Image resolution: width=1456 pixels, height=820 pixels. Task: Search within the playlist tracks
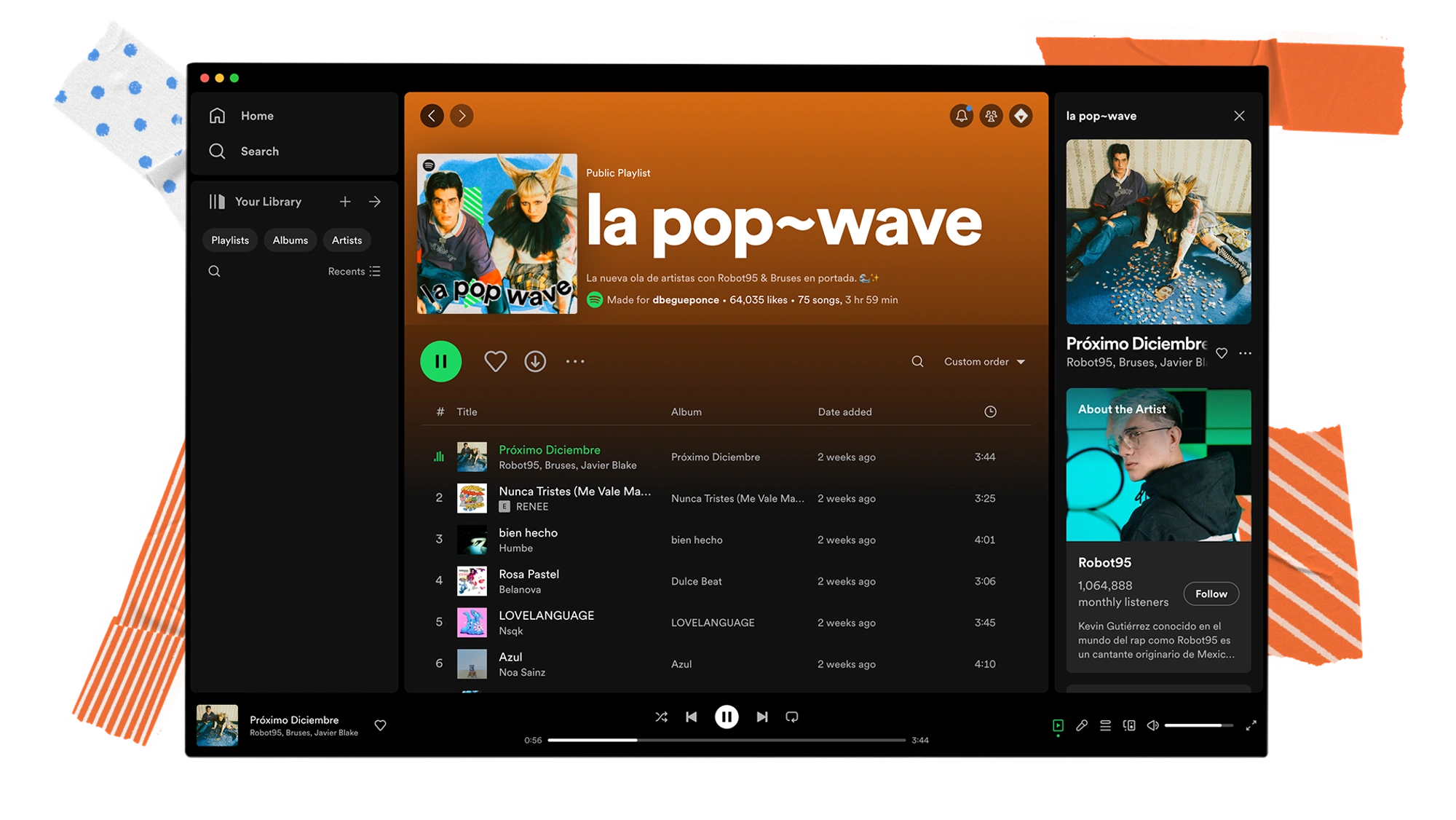point(917,361)
